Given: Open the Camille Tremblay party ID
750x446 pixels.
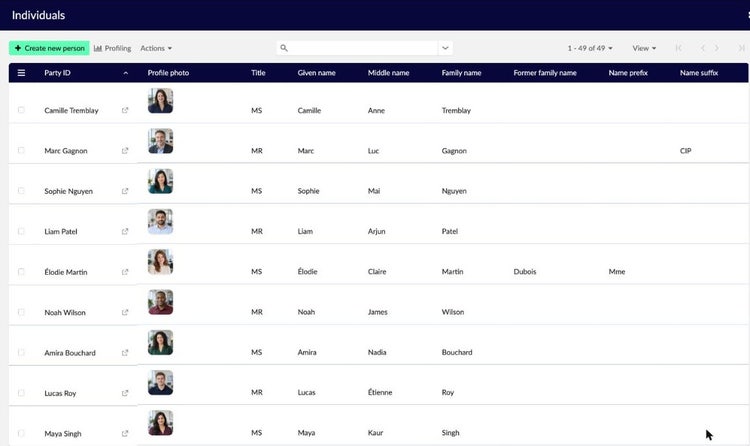Looking at the screenshot, I should (71, 111).
